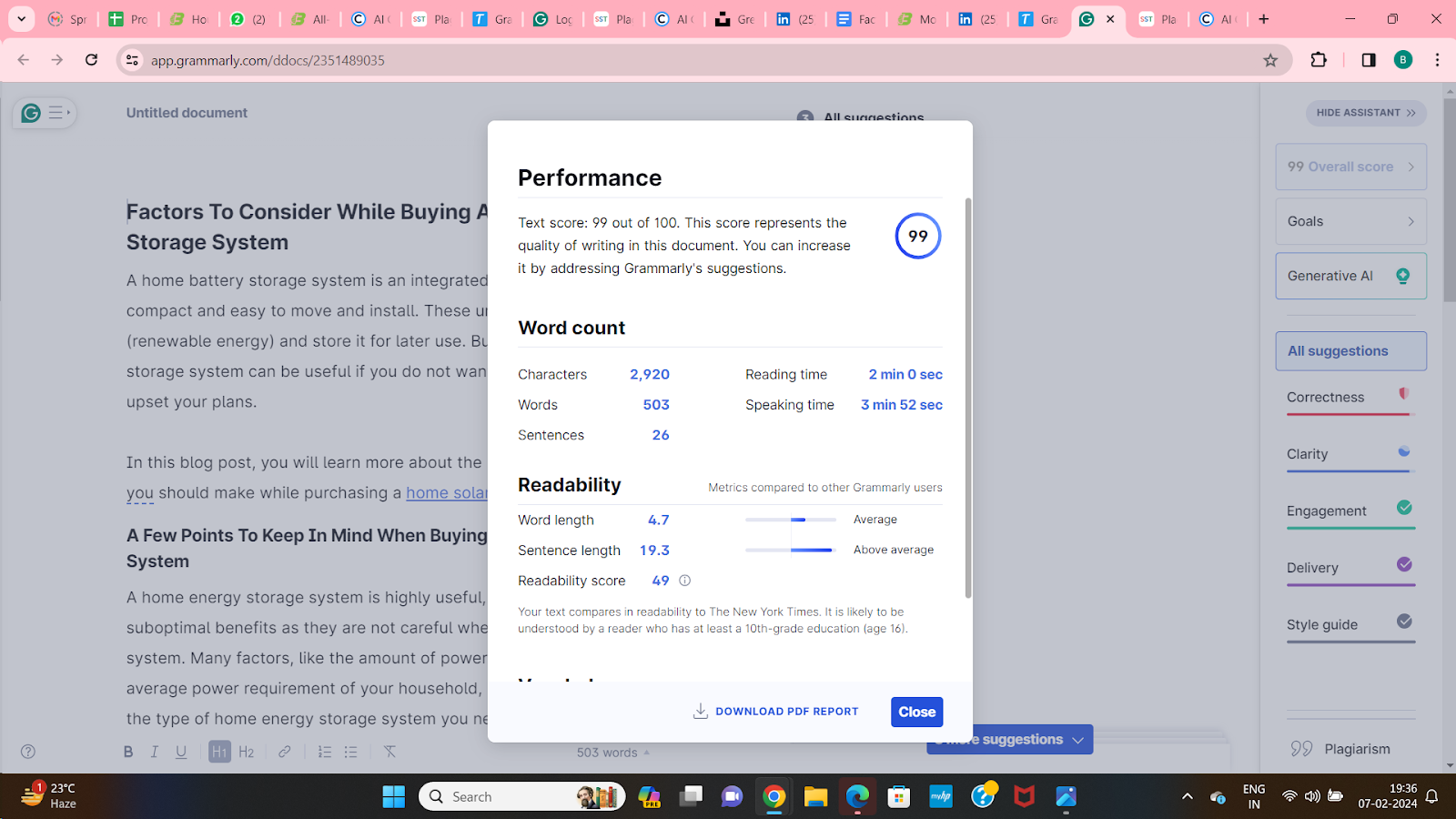The width and height of the screenshot is (1456, 819).
Task: Click the Word length comparison bar
Action: pyautogui.click(x=791, y=520)
